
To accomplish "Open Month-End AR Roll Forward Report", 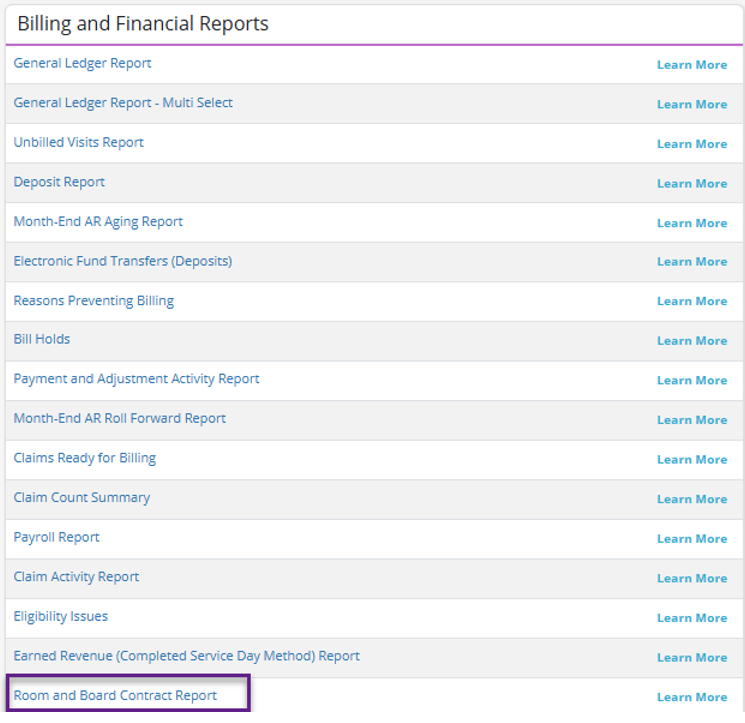I will [x=119, y=418].
